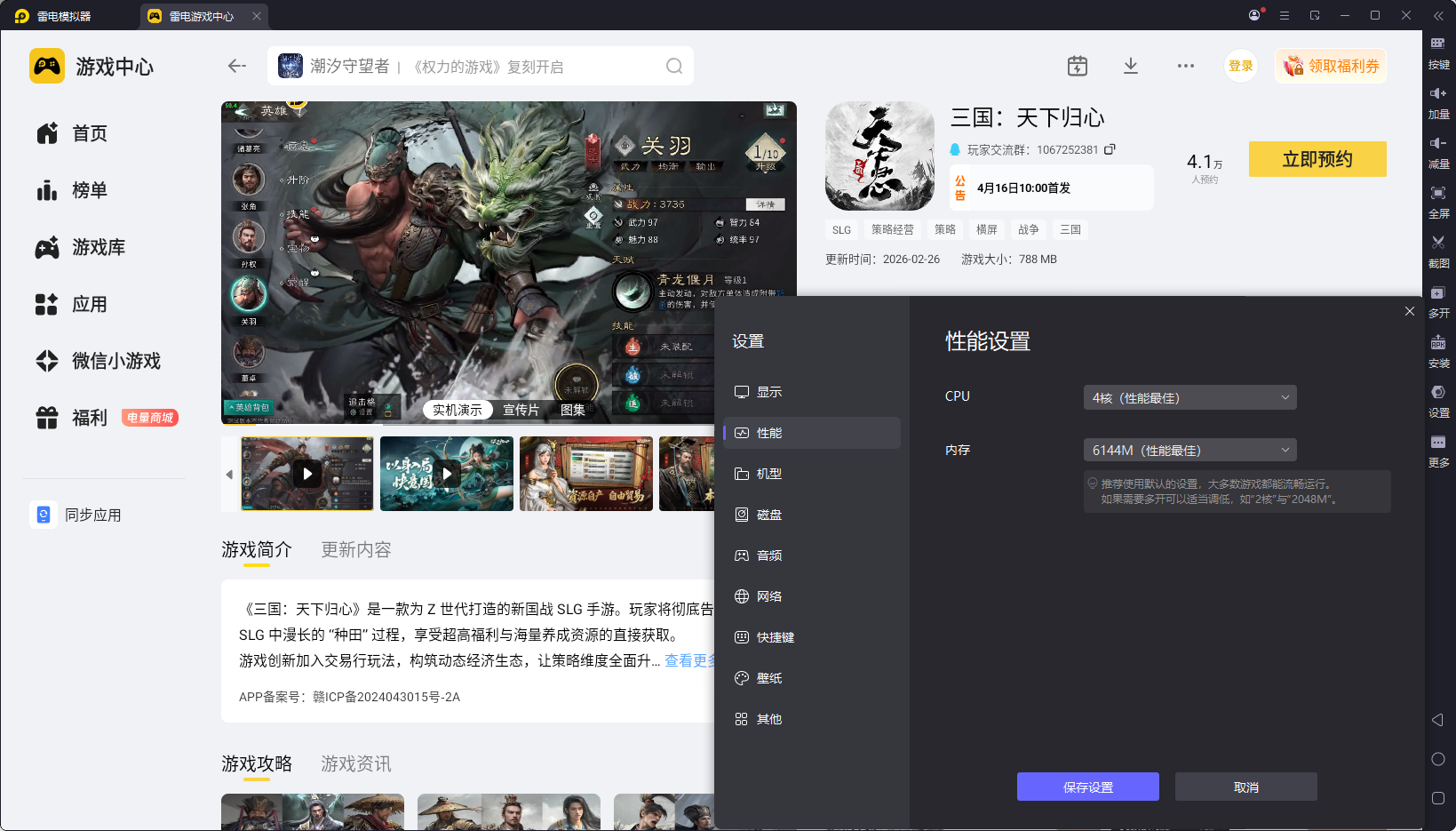Select the 实机演示 media tab
The width and height of the screenshot is (1456, 831).
(x=457, y=410)
